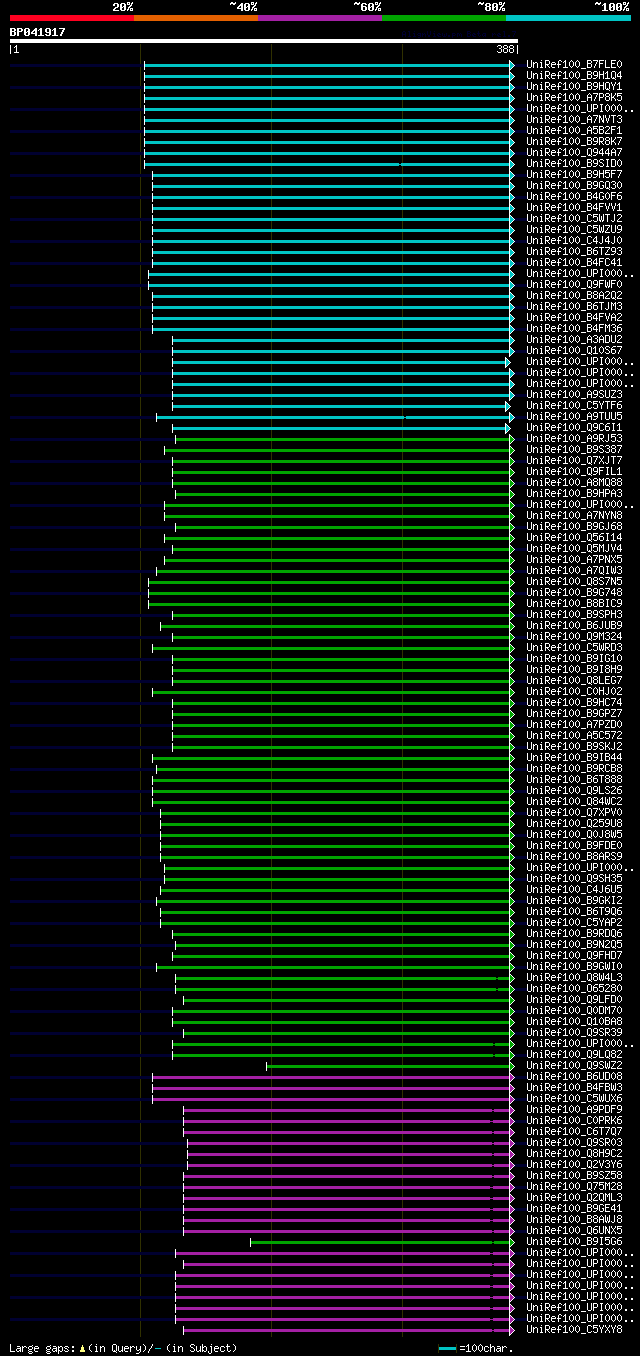Open hit UniRef100_Q259U8

coord(574,824)
